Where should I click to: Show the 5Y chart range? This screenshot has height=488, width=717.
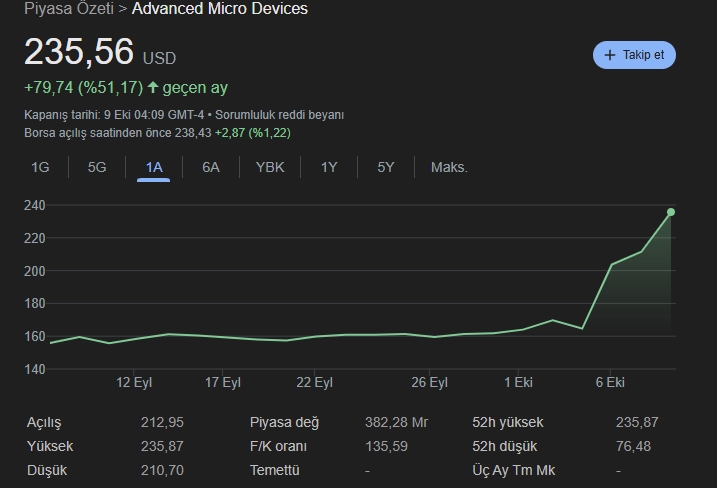coord(385,167)
